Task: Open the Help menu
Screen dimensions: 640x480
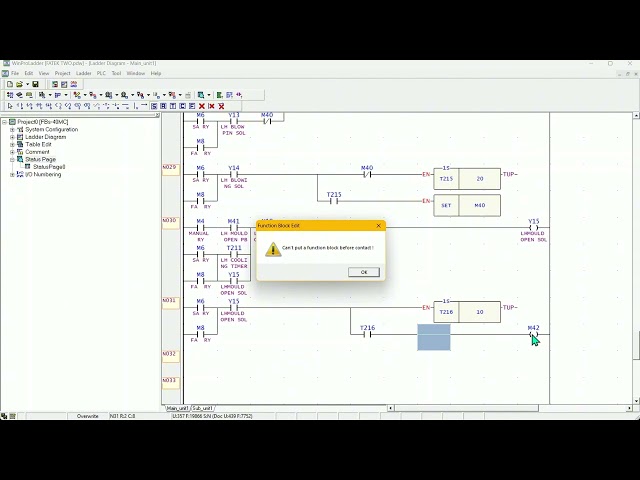Action: [156, 73]
